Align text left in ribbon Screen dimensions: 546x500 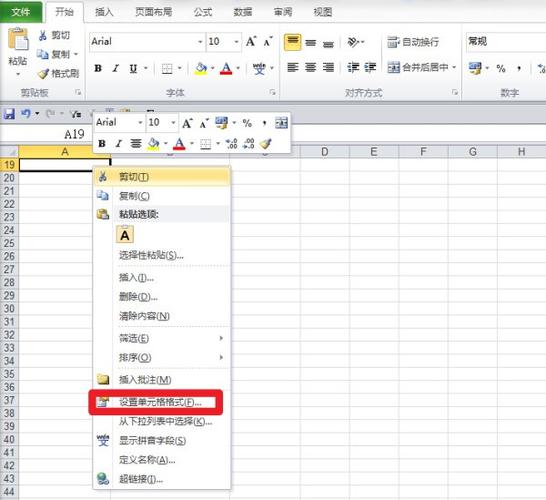pos(292,67)
